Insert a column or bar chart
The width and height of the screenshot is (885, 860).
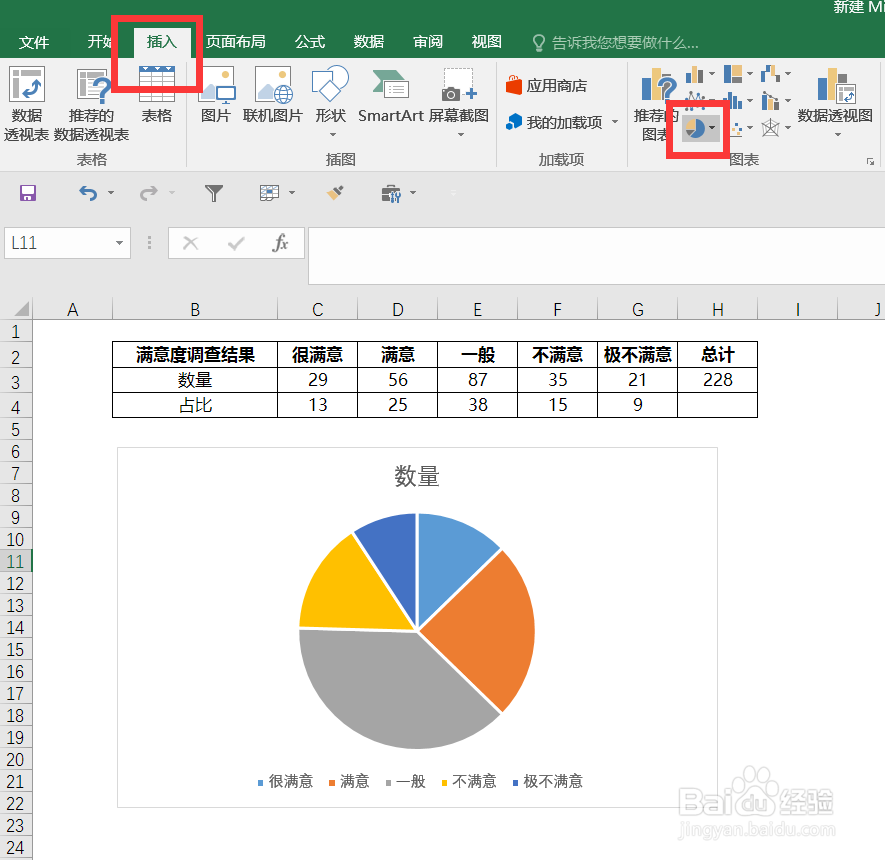point(700,74)
